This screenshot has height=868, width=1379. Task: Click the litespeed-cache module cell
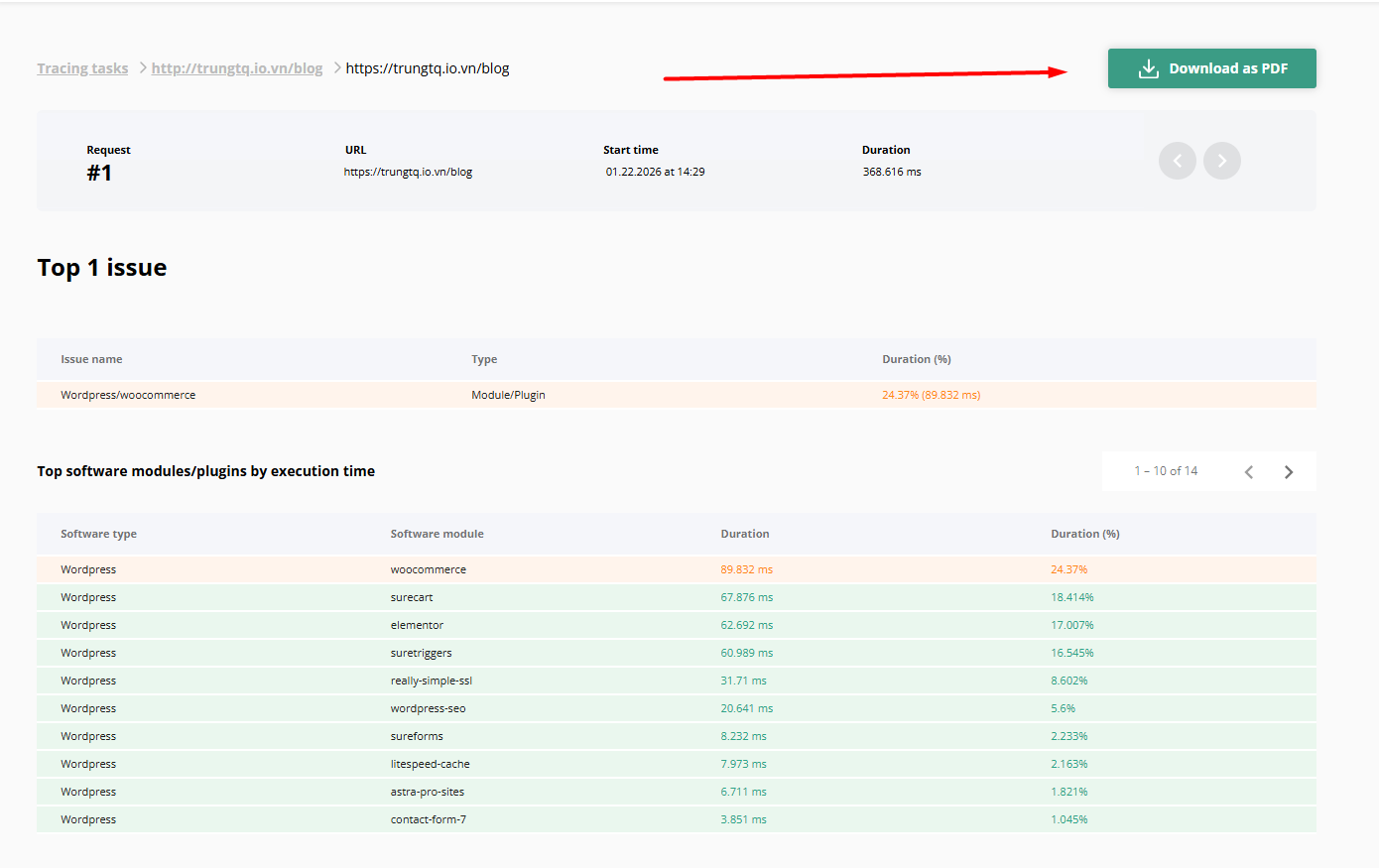431,764
